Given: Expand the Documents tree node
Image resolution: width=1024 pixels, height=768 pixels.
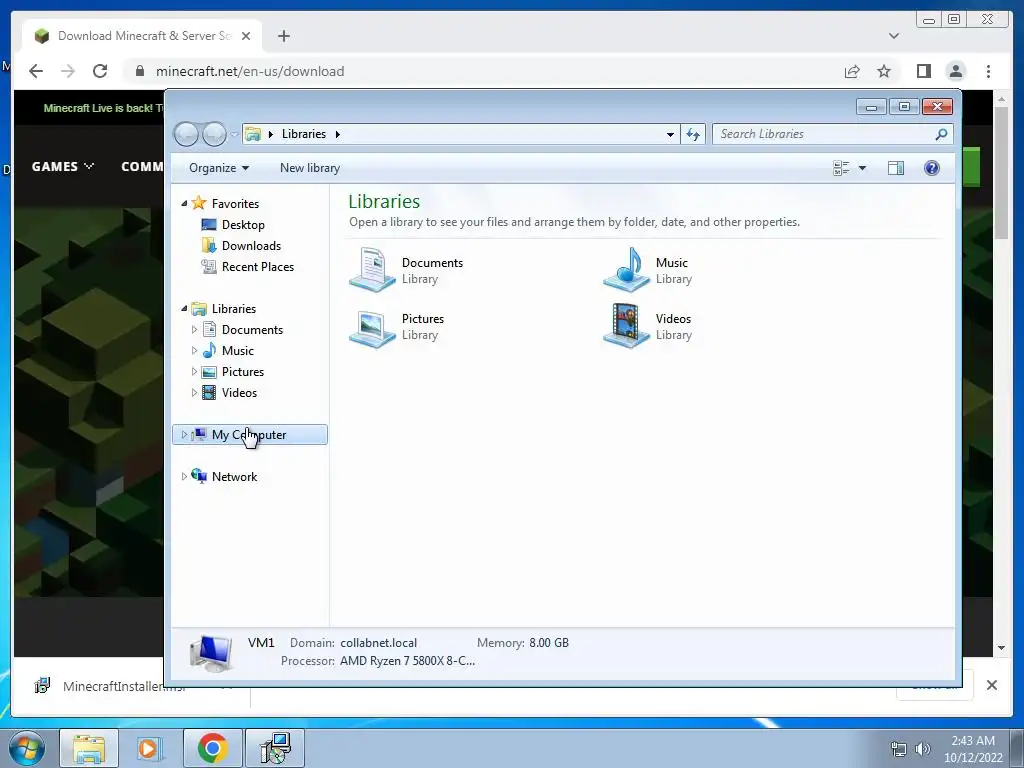Looking at the screenshot, I should [194, 330].
